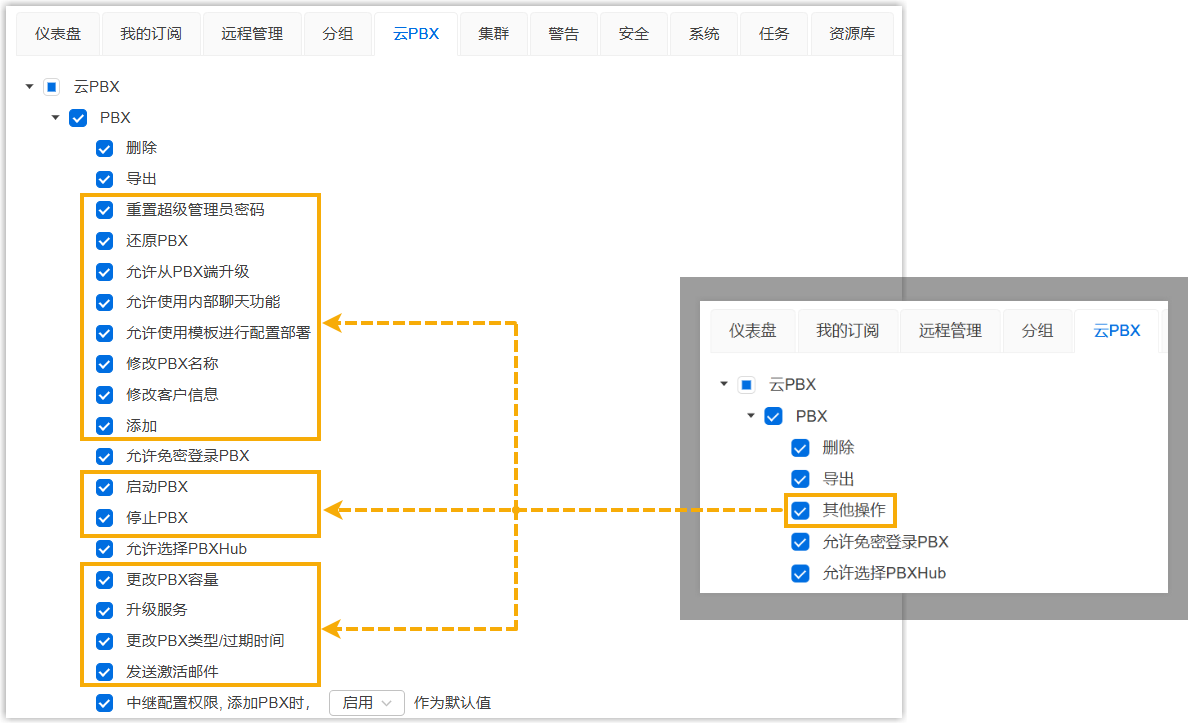Toggle 允许使用内部聊天功能 checkbox
The image size is (1188, 724).
point(104,302)
